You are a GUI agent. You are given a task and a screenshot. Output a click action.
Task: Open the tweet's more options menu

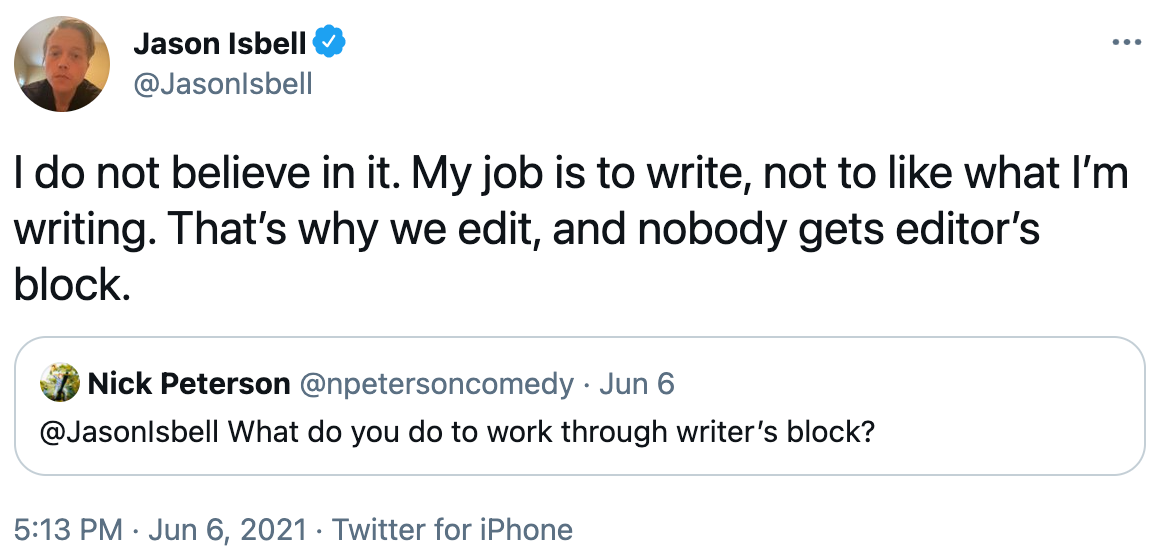tap(1126, 43)
